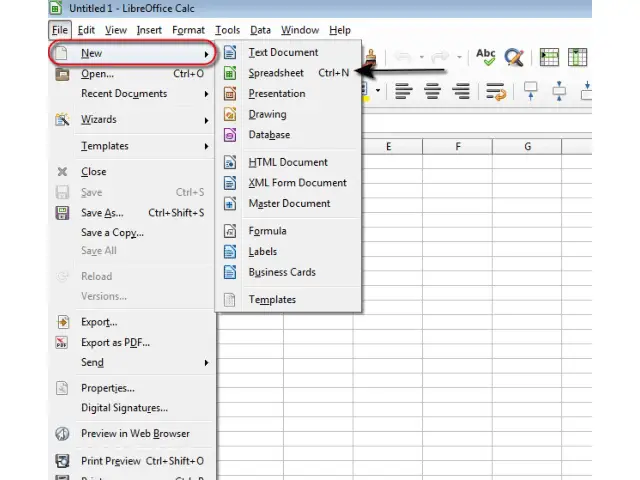
Task: Open the Undo history dropdown arrow
Action: pyautogui.click(x=422, y=57)
